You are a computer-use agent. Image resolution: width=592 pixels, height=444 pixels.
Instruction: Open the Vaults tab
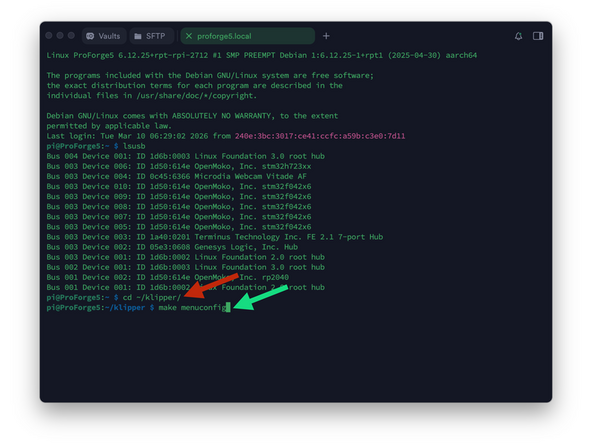pos(104,36)
